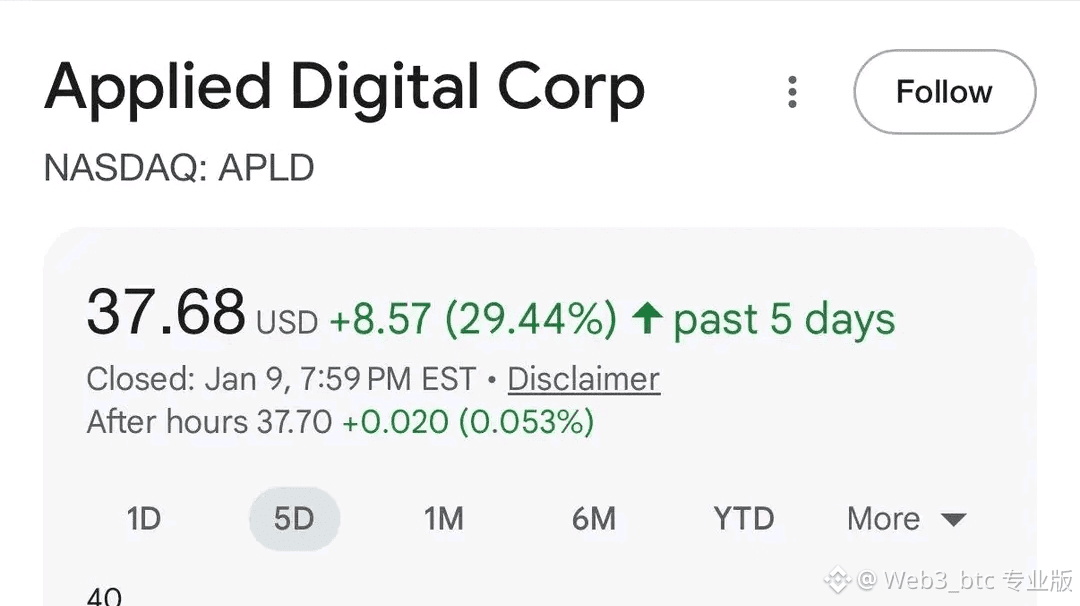Click the 40 chart axis label

tap(105, 596)
